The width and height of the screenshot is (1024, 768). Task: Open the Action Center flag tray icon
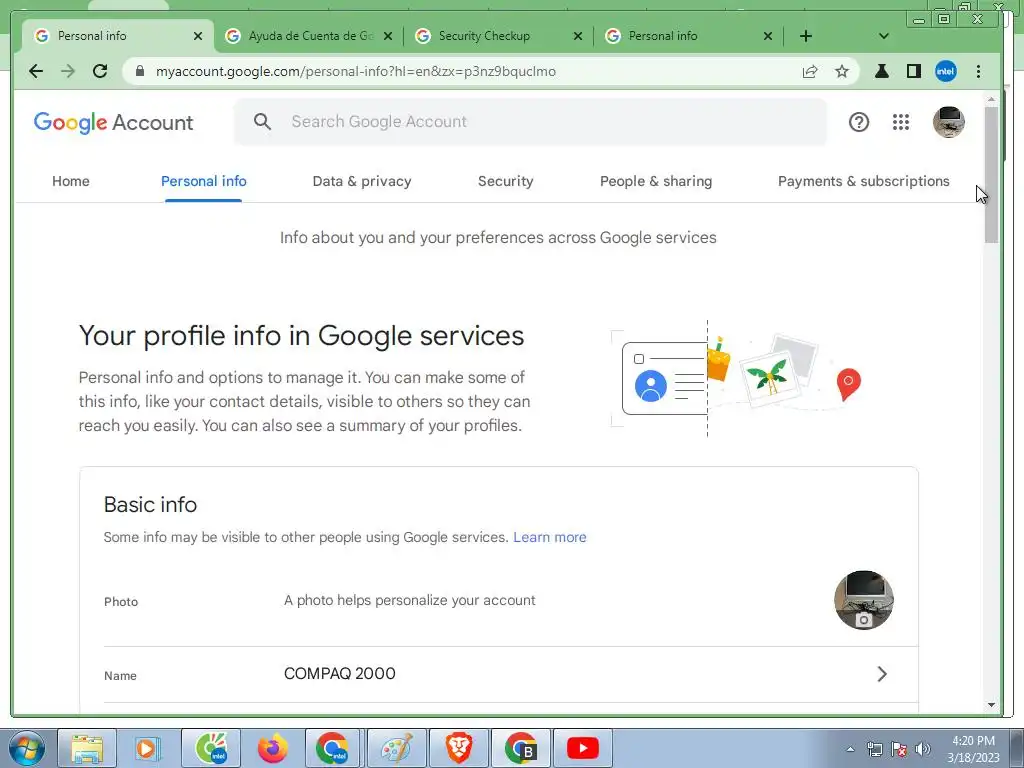click(899, 749)
